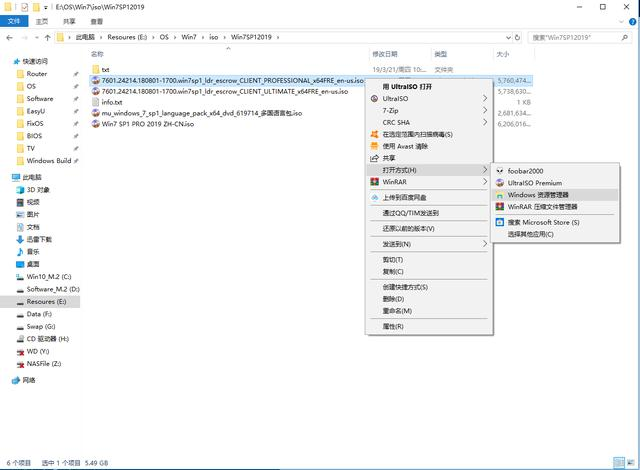The width and height of the screenshot is (640, 470).
Task: Sort by the 类型 column header
Action: pyautogui.click(x=440, y=54)
